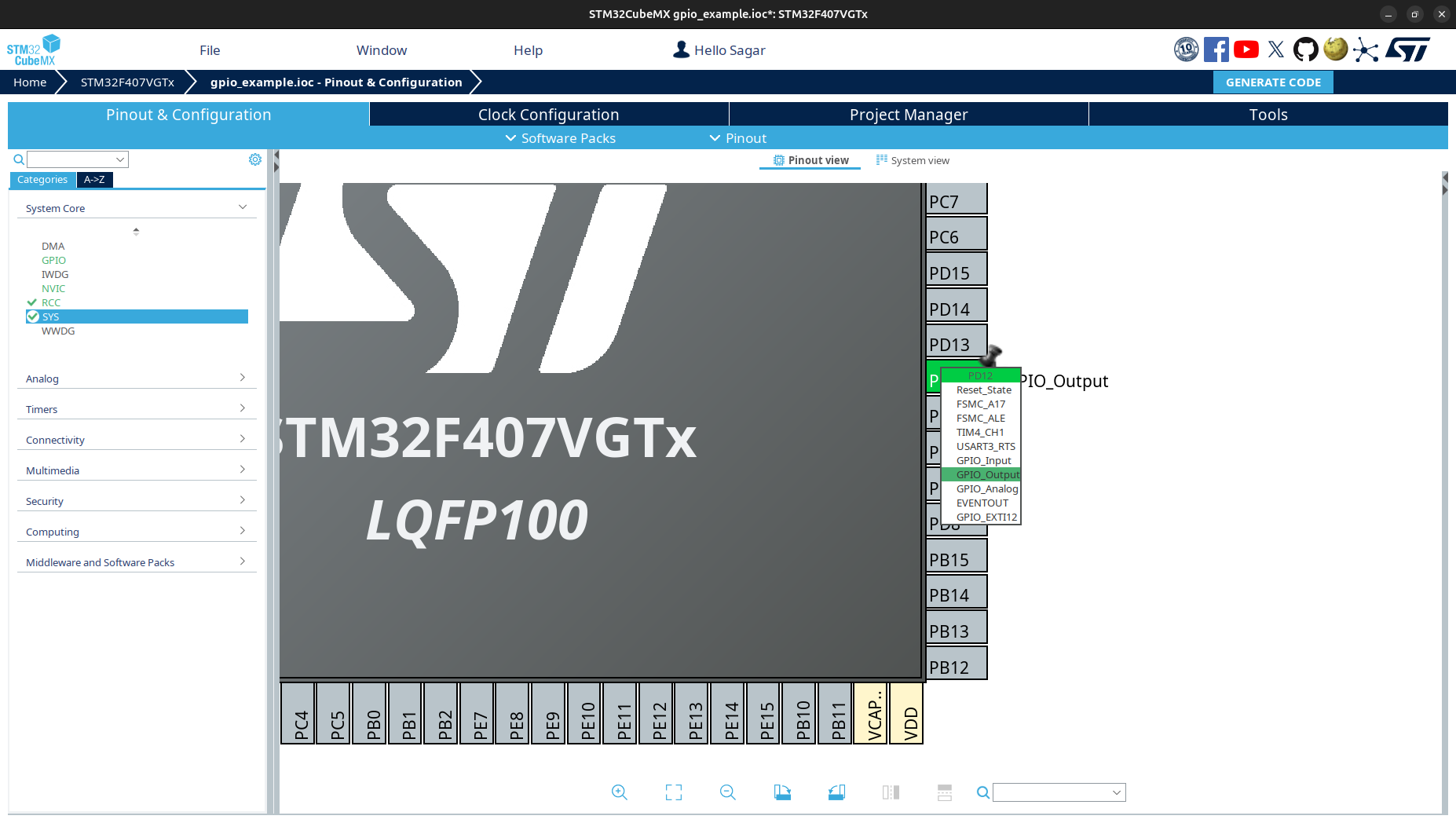Open the GitHub icon
1456x823 pixels.
point(1306,49)
